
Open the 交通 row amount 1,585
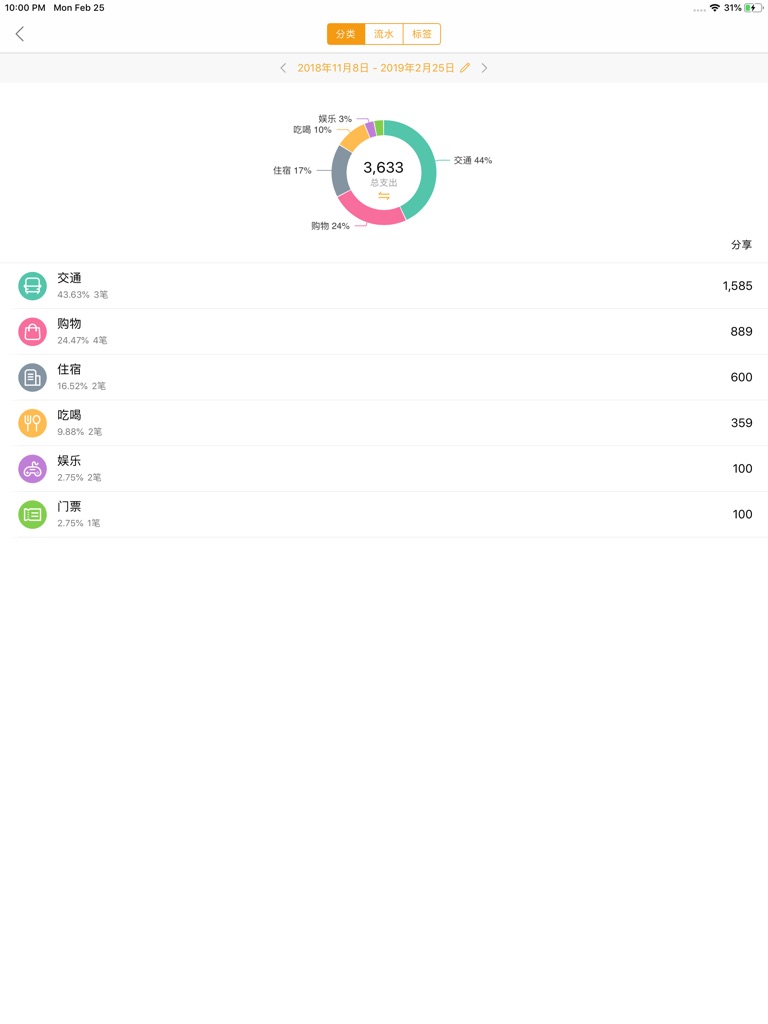(737, 286)
